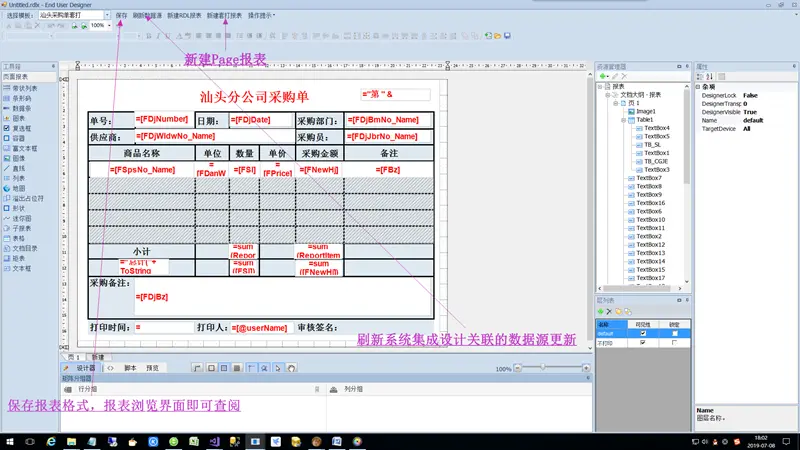The width and height of the screenshot is (800, 450).
Task: Select TextBox4 in the resource tree
Action: pos(657,128)
